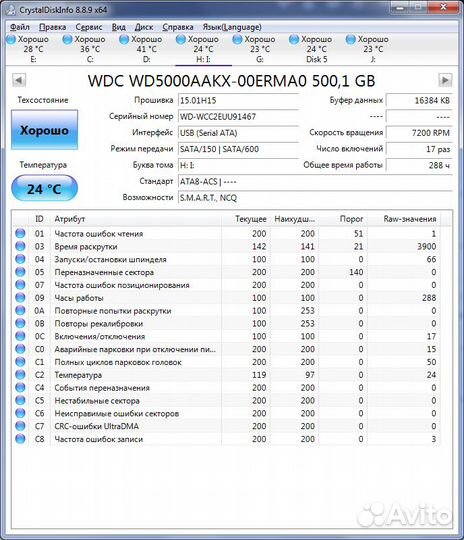Click status orb for Часы работы
Viewport: 464px width, 540px height.
(20, 298)
